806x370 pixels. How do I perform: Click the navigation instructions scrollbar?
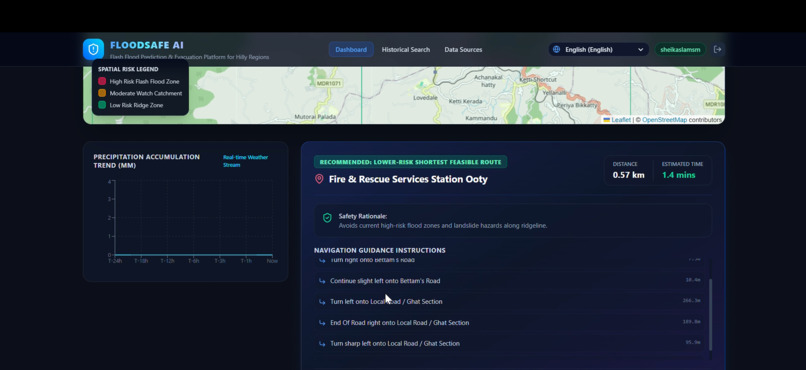[x=710, y=314]
